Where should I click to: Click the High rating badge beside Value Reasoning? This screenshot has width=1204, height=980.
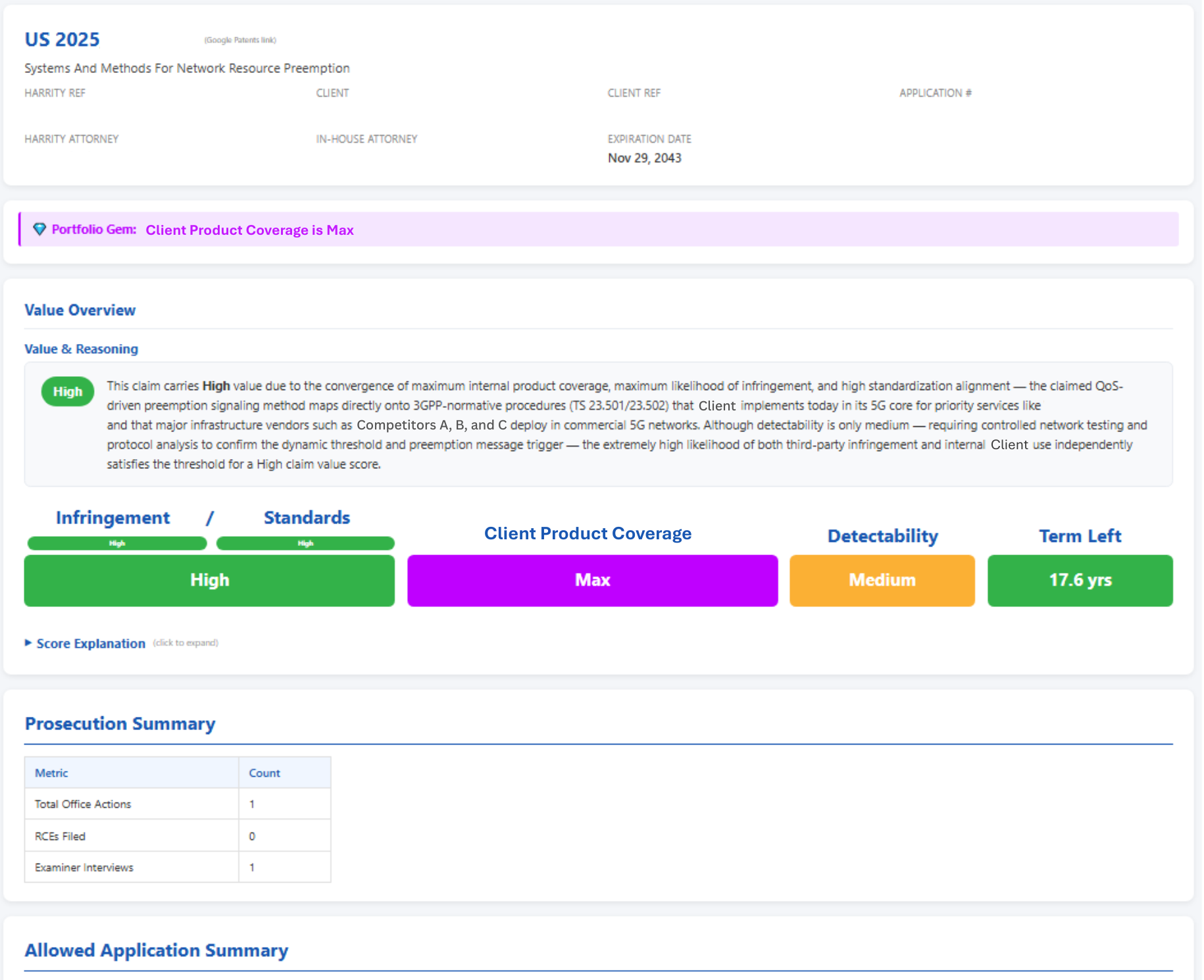point(66,391)
